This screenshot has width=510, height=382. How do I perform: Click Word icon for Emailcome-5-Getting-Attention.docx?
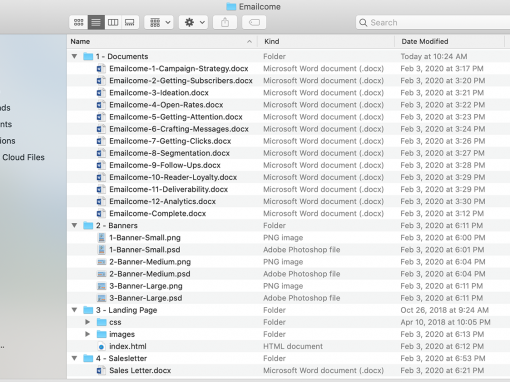(100, 117)
